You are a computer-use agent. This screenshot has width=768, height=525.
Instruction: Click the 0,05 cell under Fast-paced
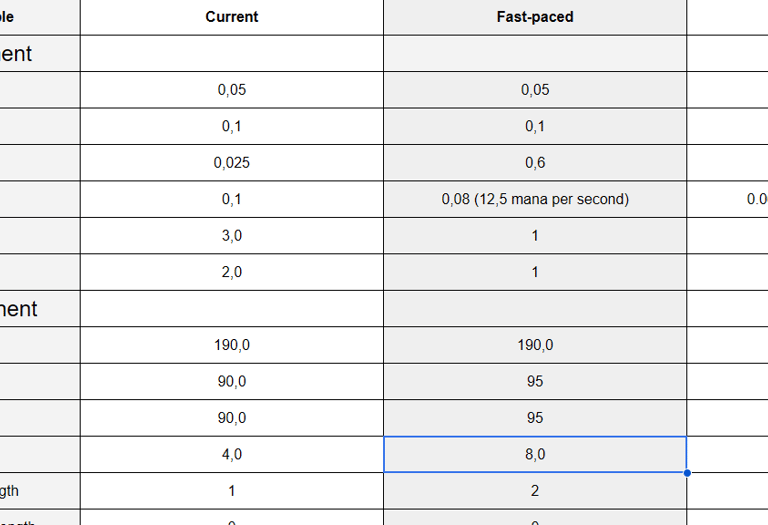[x=535, y=90]
